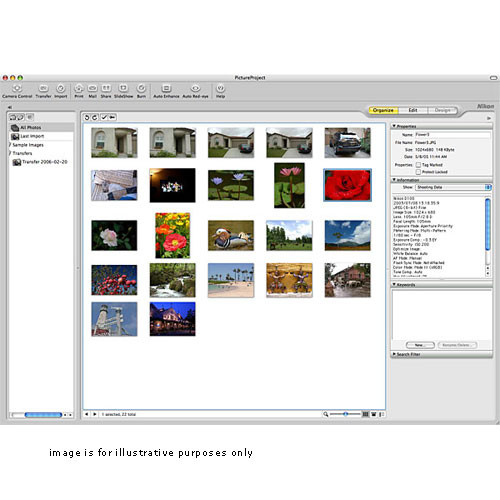Viewport: 500px width, 500px height.
Task: Switch to the Organize tab
Action: click(x=383, y=110)
